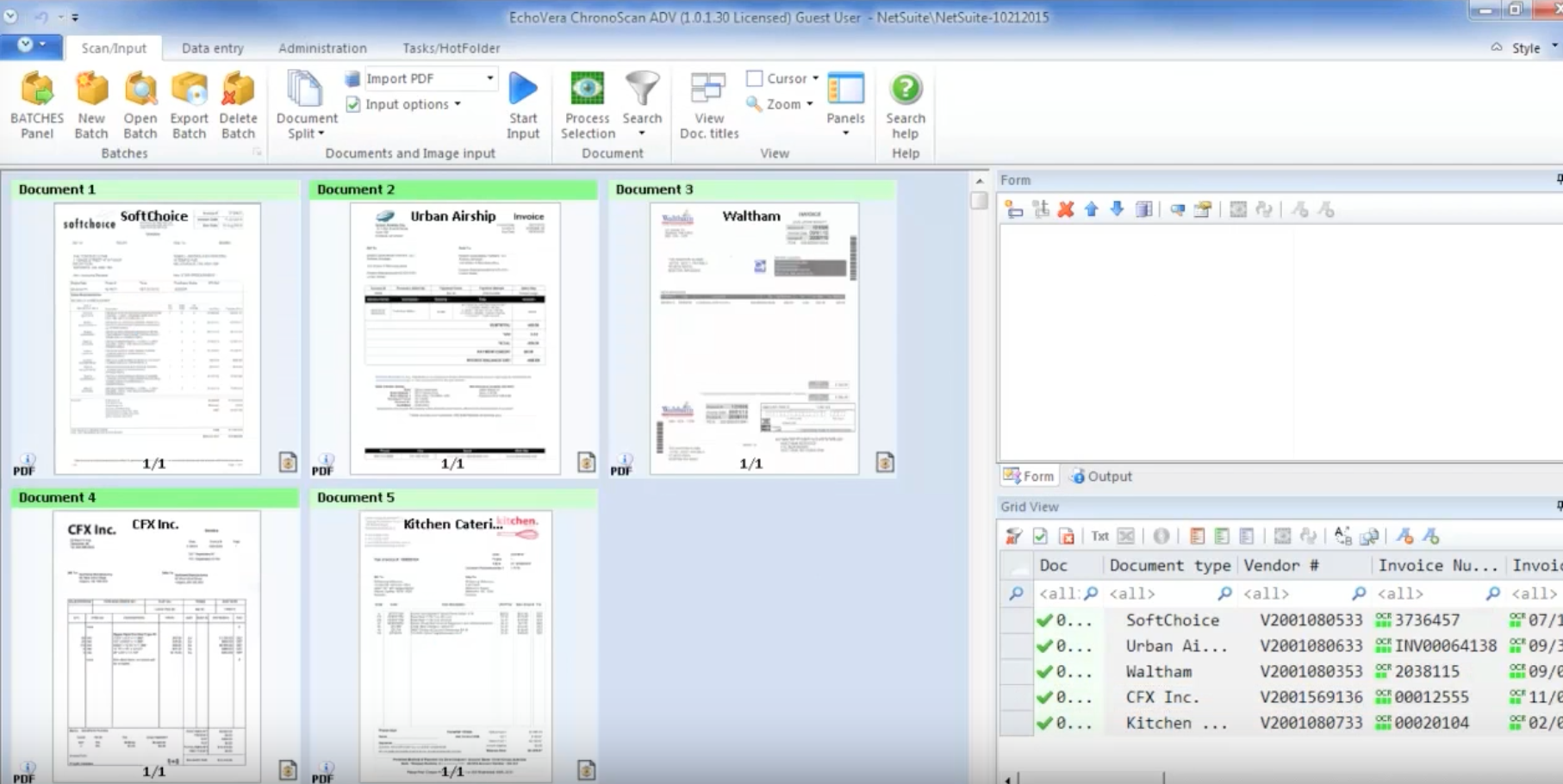The width and height of the screenshot is (1563, 784).
Task: Click SoftChoice row checkmark in grid
Action: point(1044,620)
